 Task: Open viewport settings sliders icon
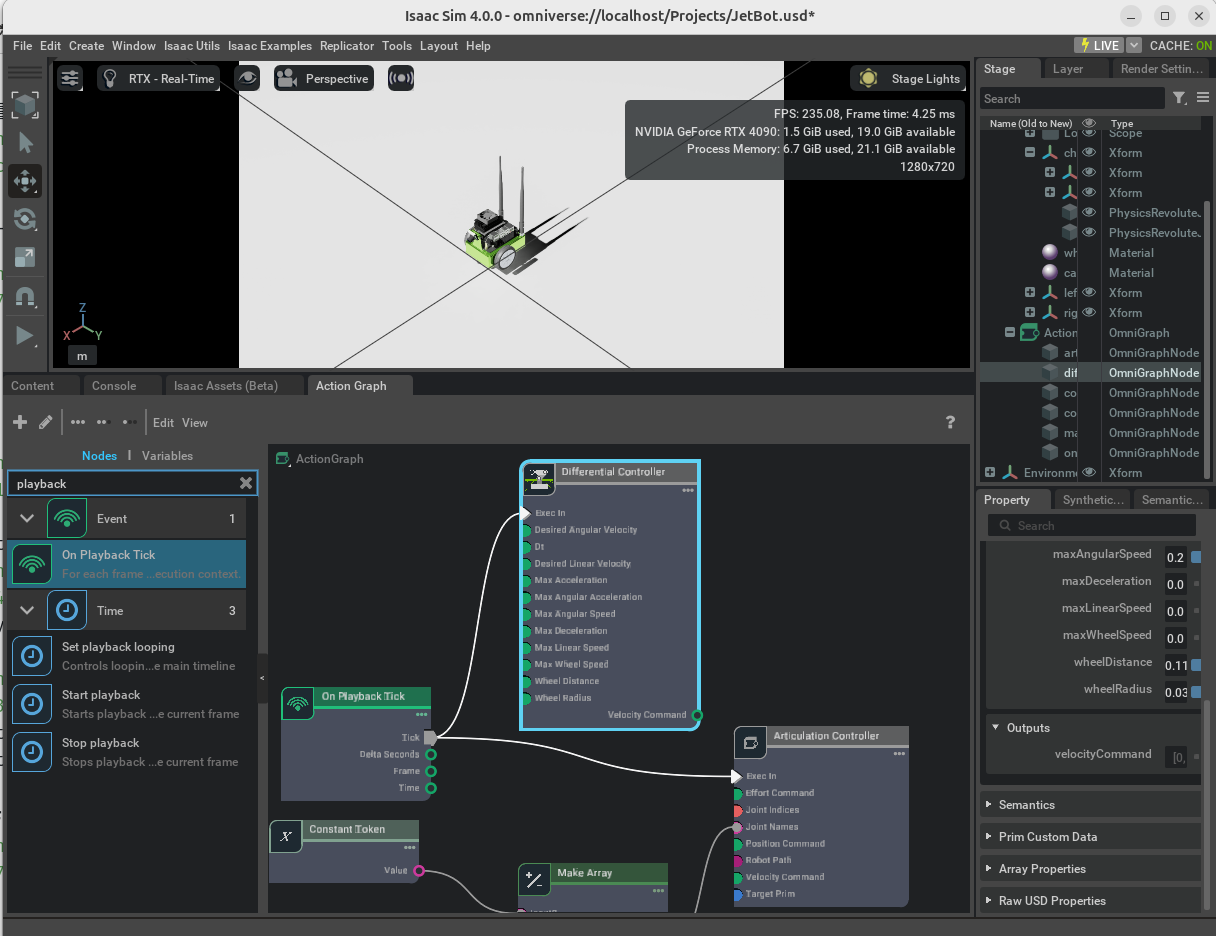(70, 78)
